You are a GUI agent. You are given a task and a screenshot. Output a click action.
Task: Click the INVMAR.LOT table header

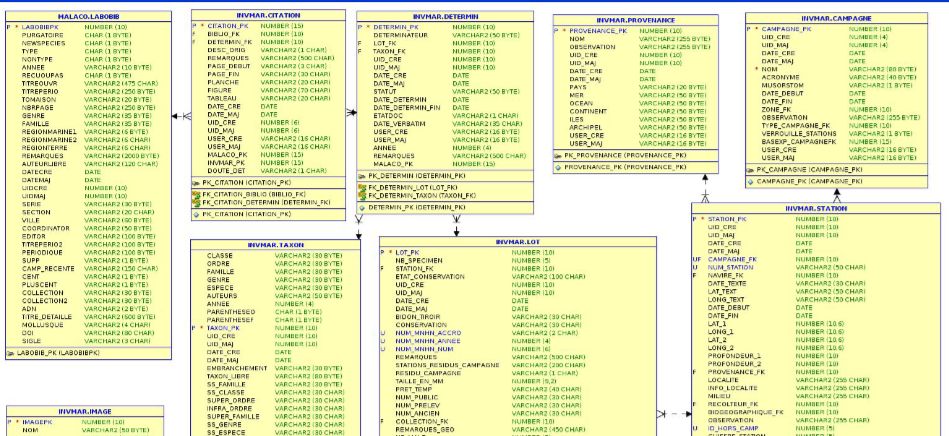(x=515, y=242)
